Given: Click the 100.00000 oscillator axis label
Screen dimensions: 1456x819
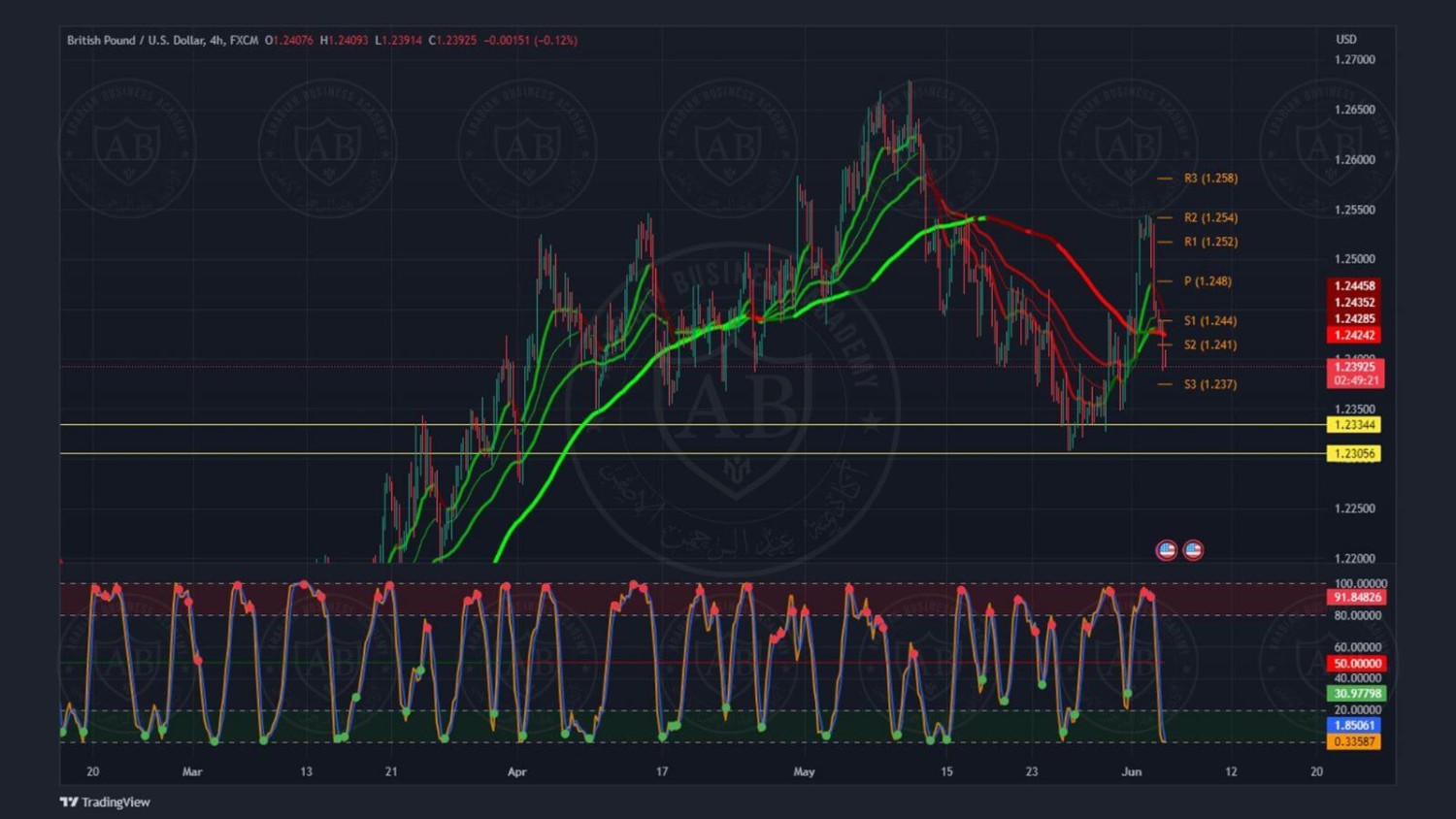Looking at the screenshot, I should tap(1361, 584).
